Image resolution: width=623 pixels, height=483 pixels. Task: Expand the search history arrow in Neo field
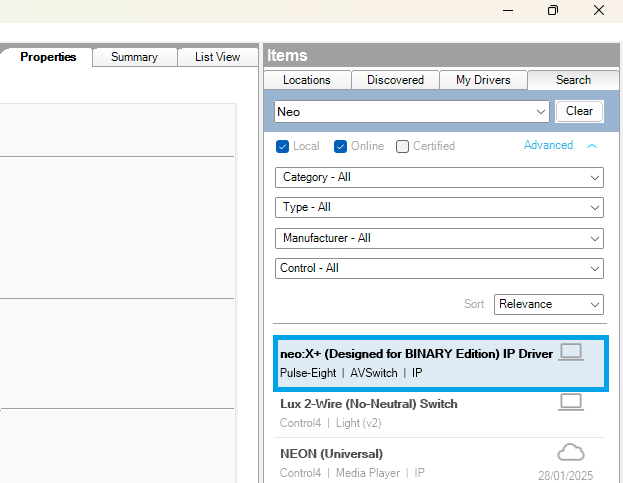click(541, 112)
